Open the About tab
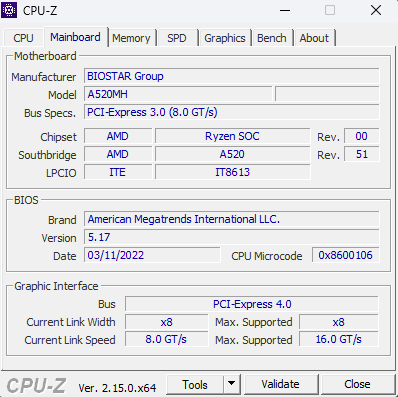The image size is (398, 397). pos(314,38)
